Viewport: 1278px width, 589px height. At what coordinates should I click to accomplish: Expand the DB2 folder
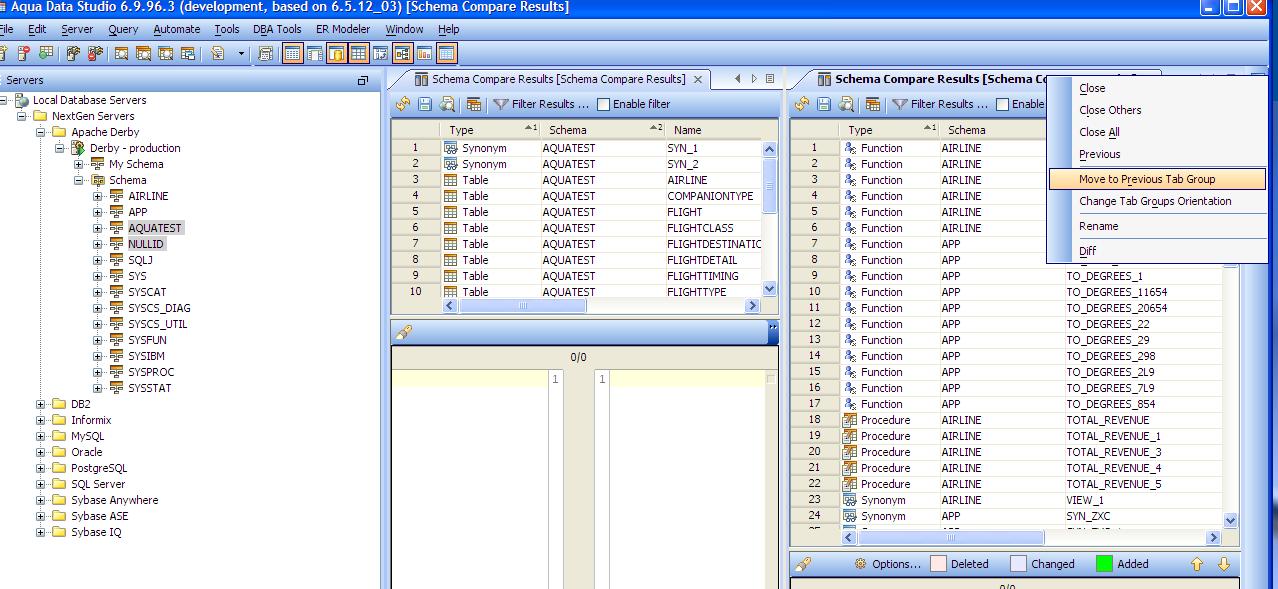41,404
